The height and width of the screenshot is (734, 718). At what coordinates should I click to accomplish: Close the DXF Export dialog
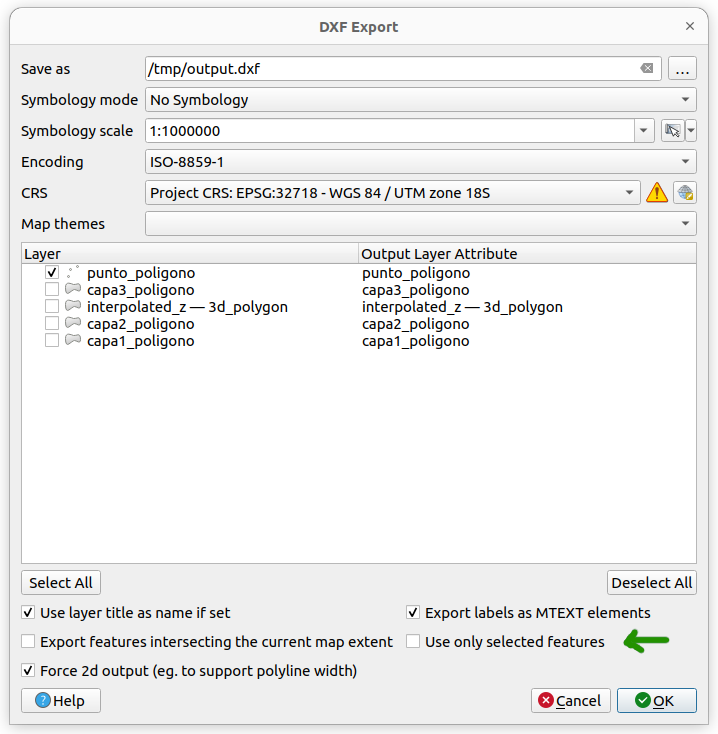click(x=689, y=26)
